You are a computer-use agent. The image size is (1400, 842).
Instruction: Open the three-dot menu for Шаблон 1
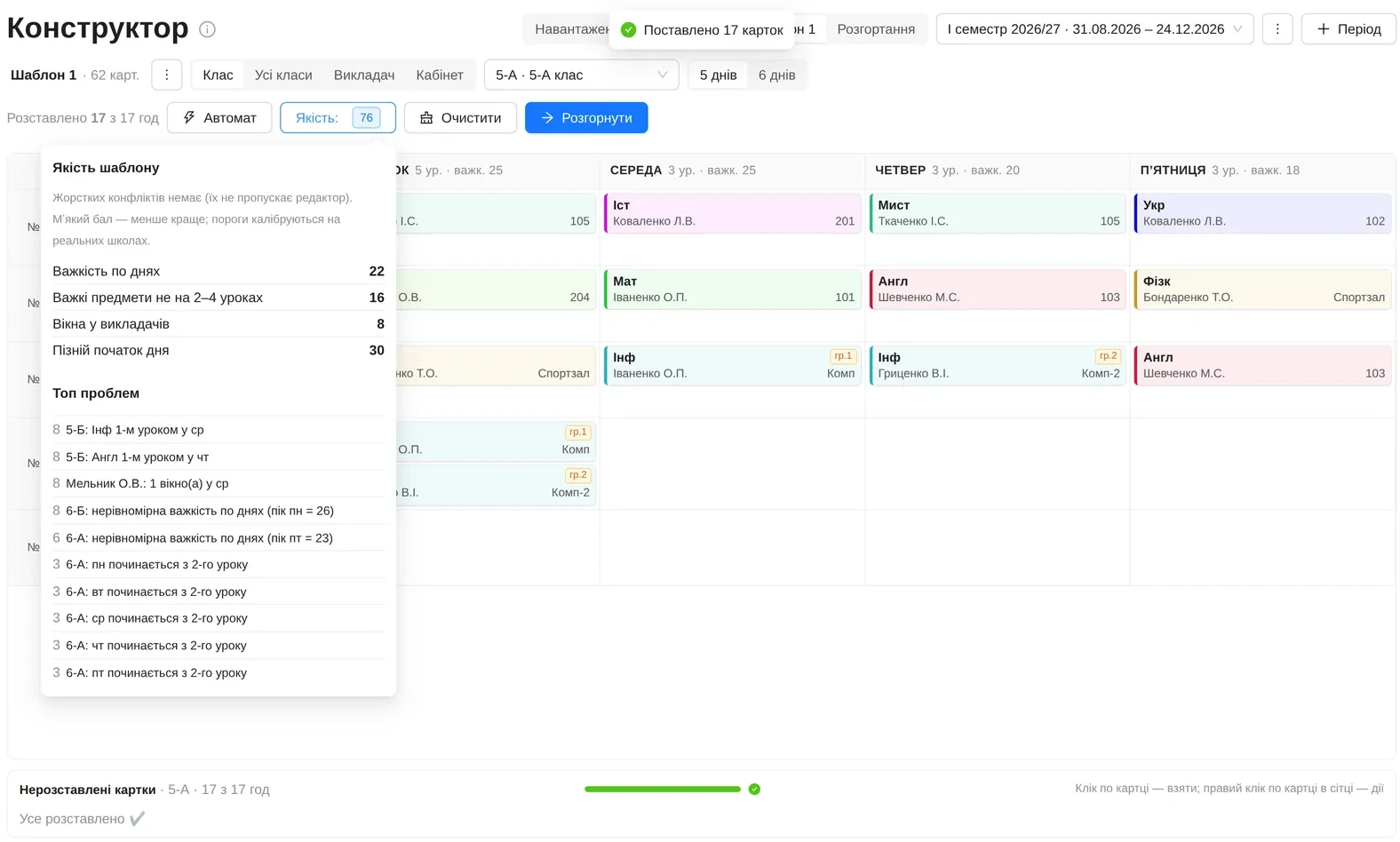click(x=166, y=75)
